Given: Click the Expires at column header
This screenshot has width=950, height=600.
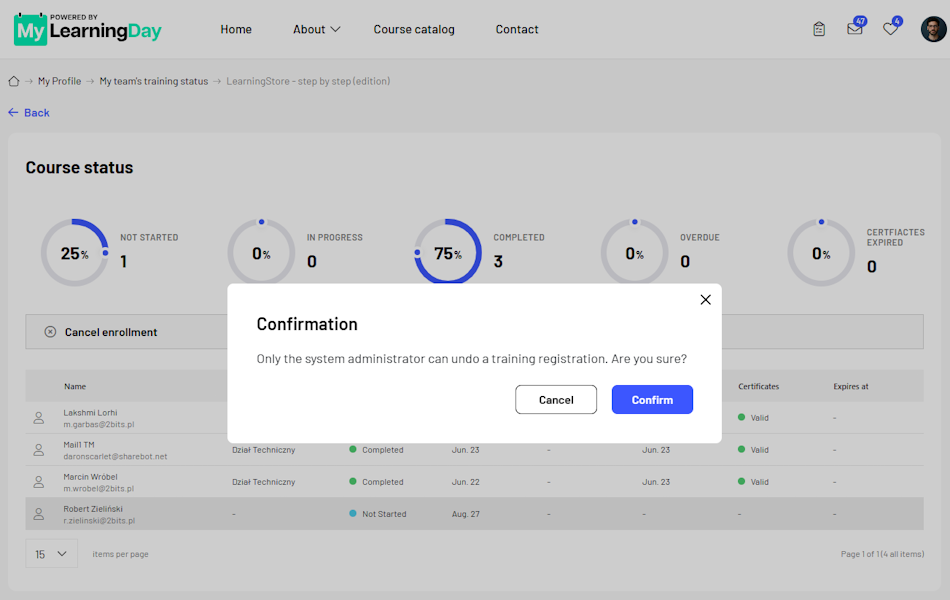Looking at the screenshot, I should 851,387.
